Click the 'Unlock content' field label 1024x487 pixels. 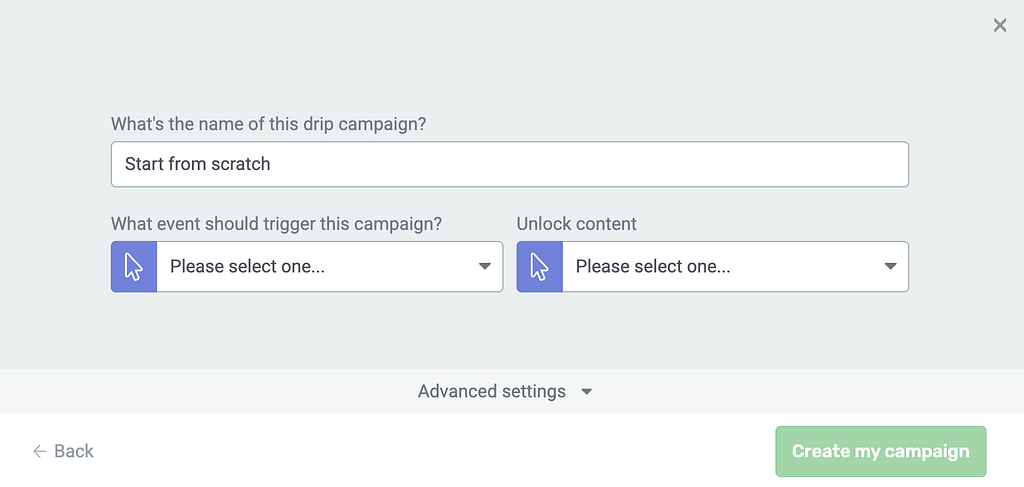[x=577, y=224]
